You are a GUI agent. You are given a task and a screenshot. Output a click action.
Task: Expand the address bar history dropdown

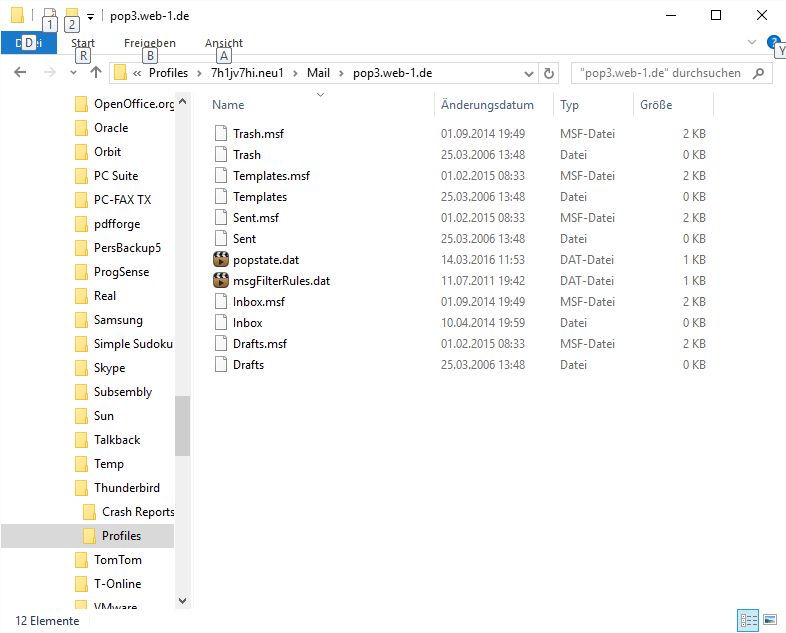coord(528,73)
